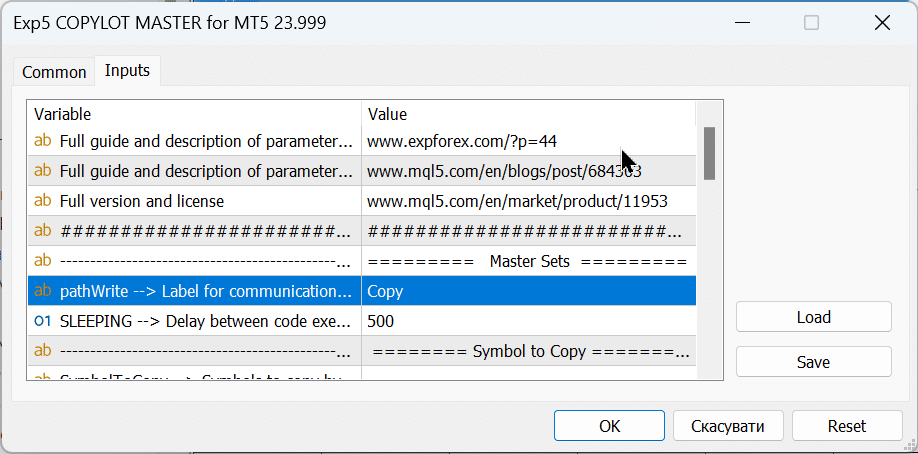
Task: Click 'ab' icon on the Master Sets row
Action: (43, 261)
